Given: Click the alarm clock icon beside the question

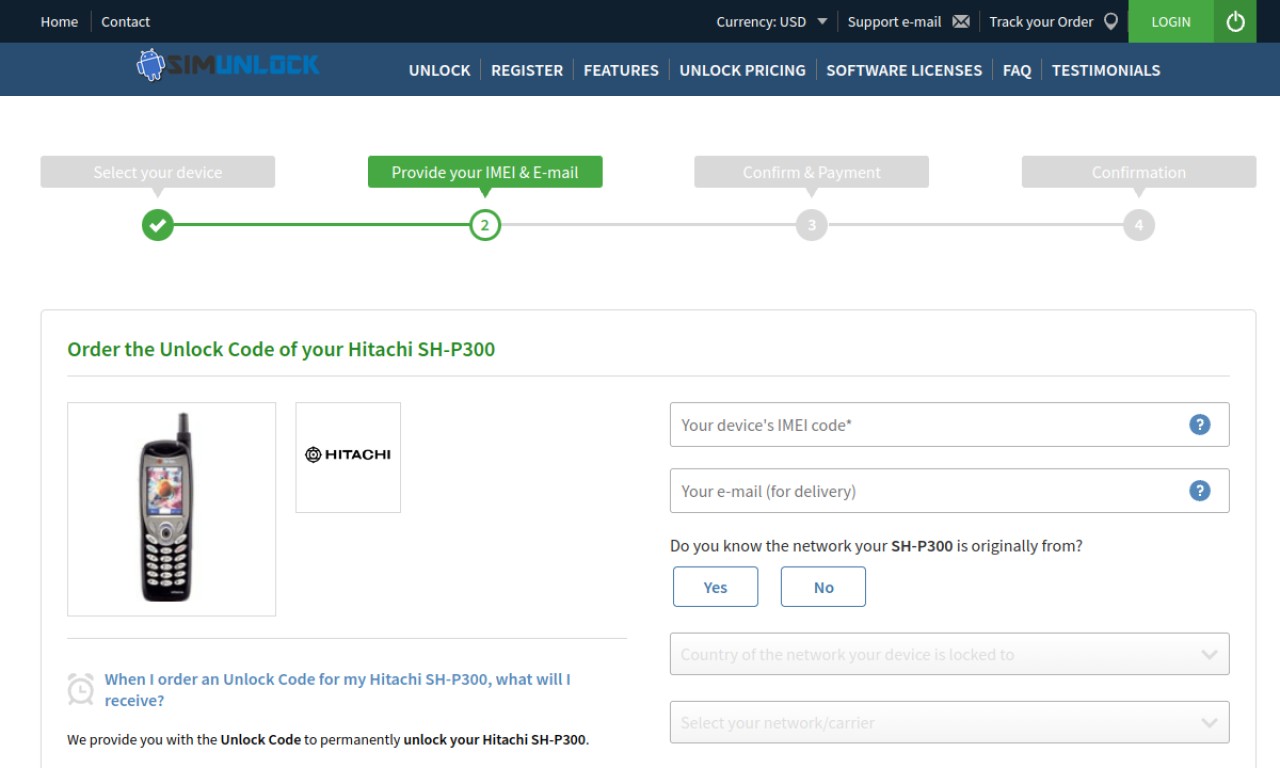Looking at the screenshot, I should click(x=81, y=688).
